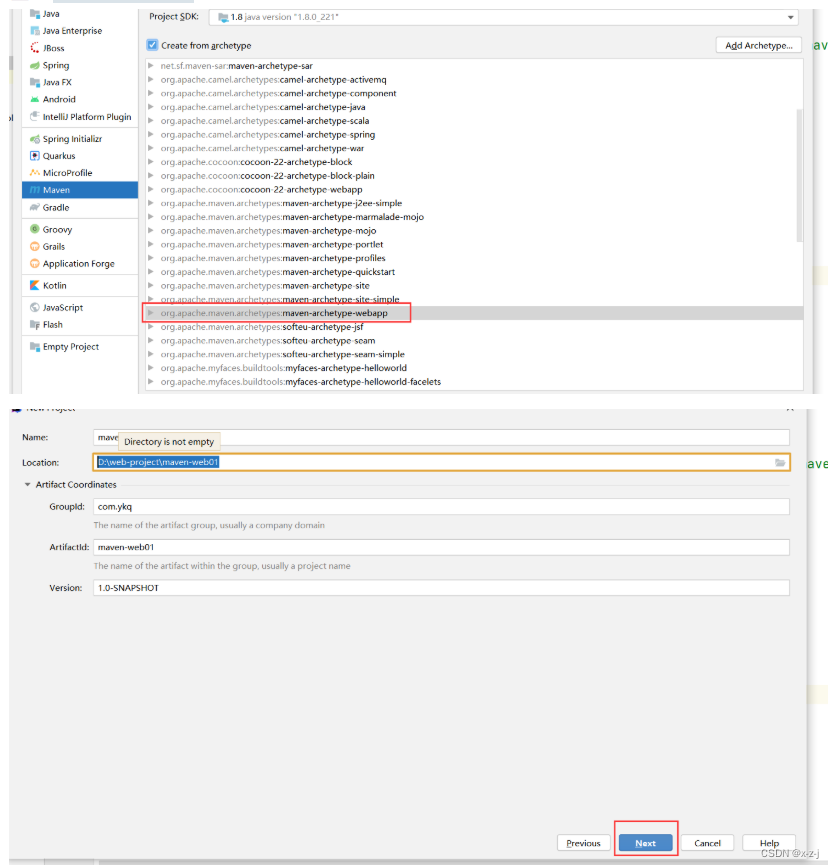Edit the ArtifactId field maven-web01
This screenshot has height=868, width=834.
[x=441, y=547]
